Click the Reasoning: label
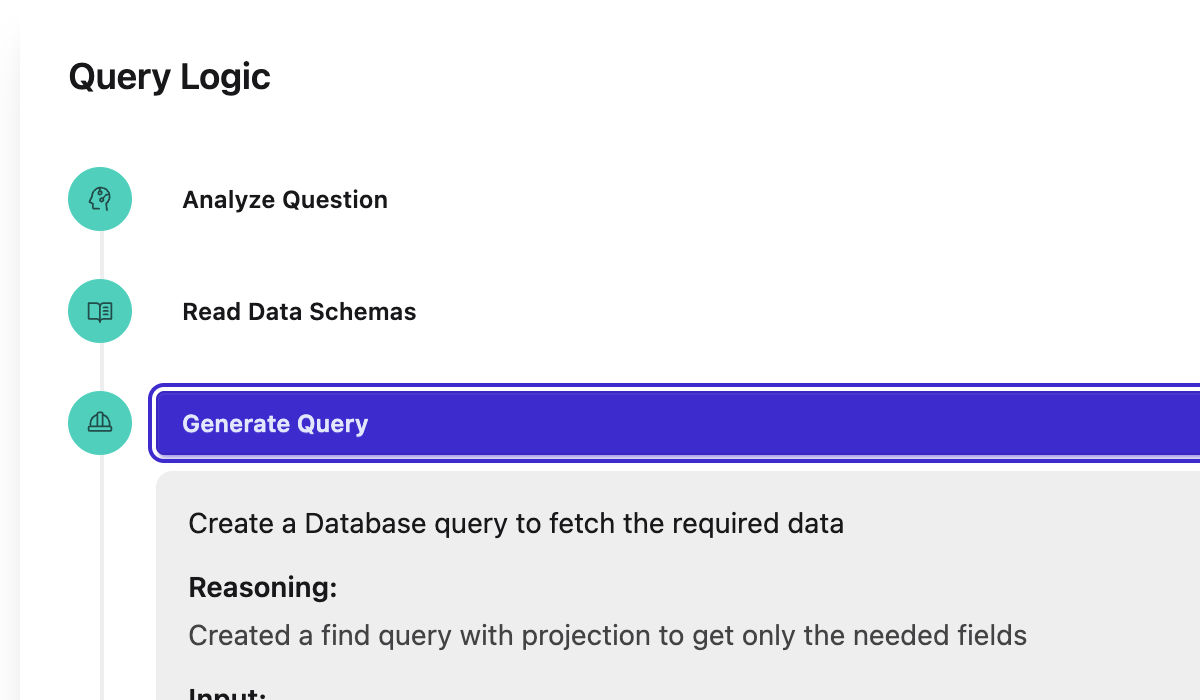 coord(263,587)
